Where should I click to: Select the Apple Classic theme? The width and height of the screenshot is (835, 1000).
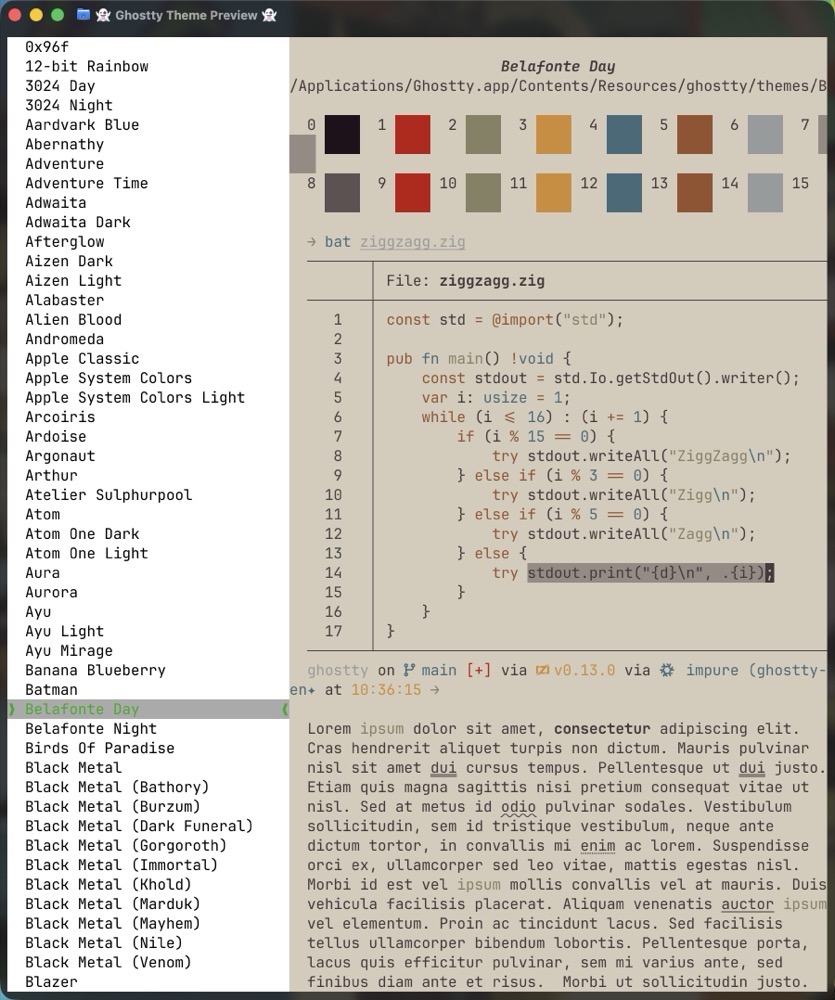coord(82,358)
